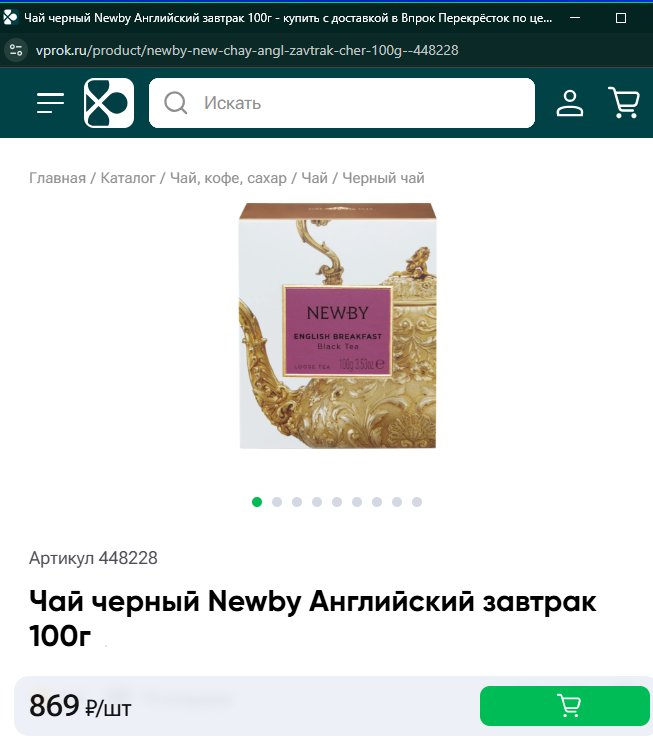Add tea to cart with green button

click(564, 706)
